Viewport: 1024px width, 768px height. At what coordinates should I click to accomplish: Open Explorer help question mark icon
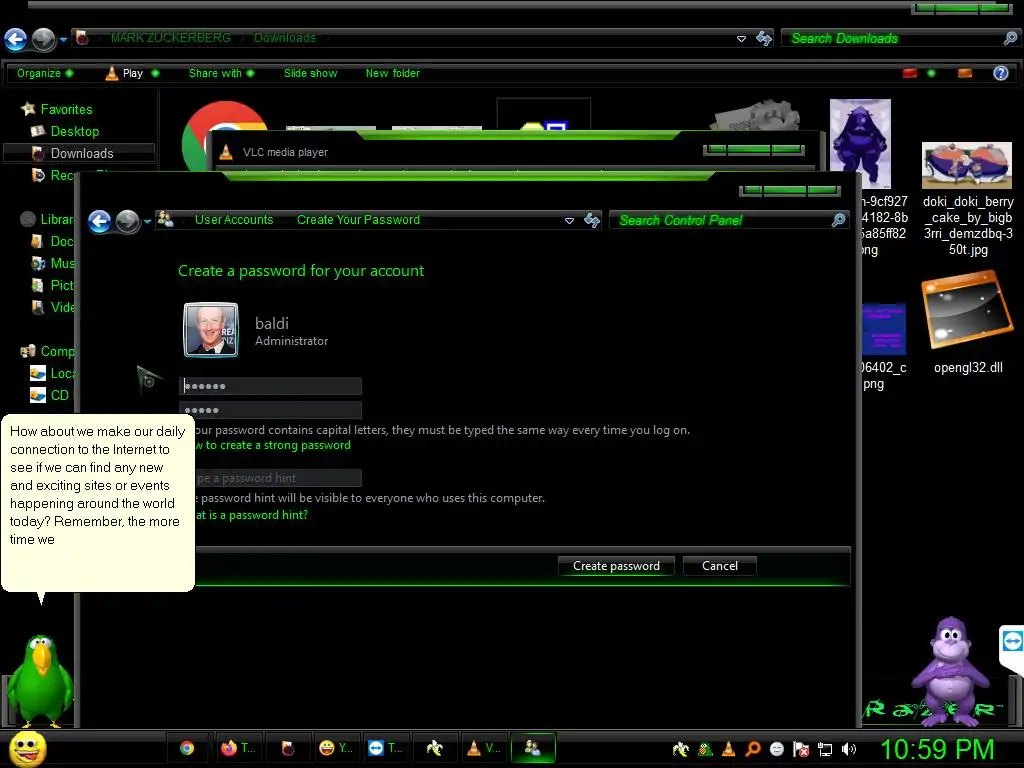point(1000,73)
